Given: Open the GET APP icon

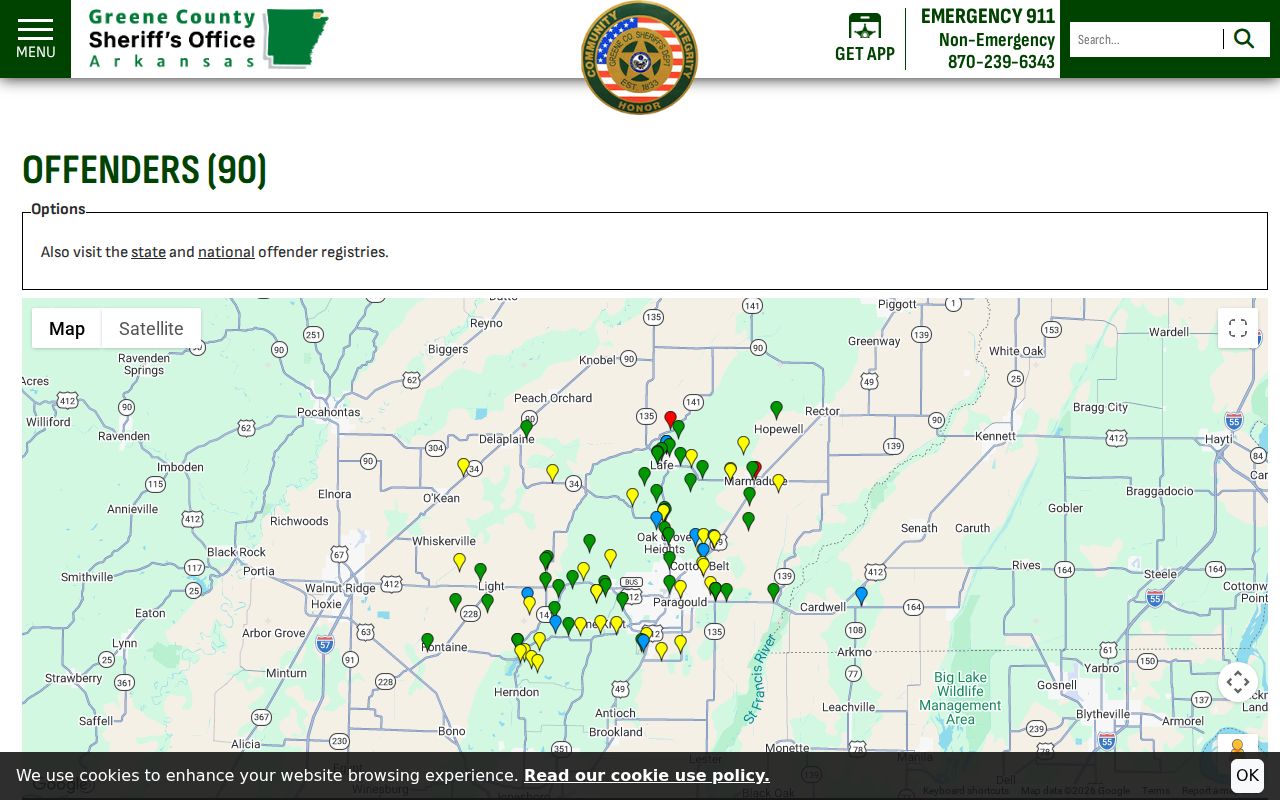Looking at the screenshot, I should point(865,39).
